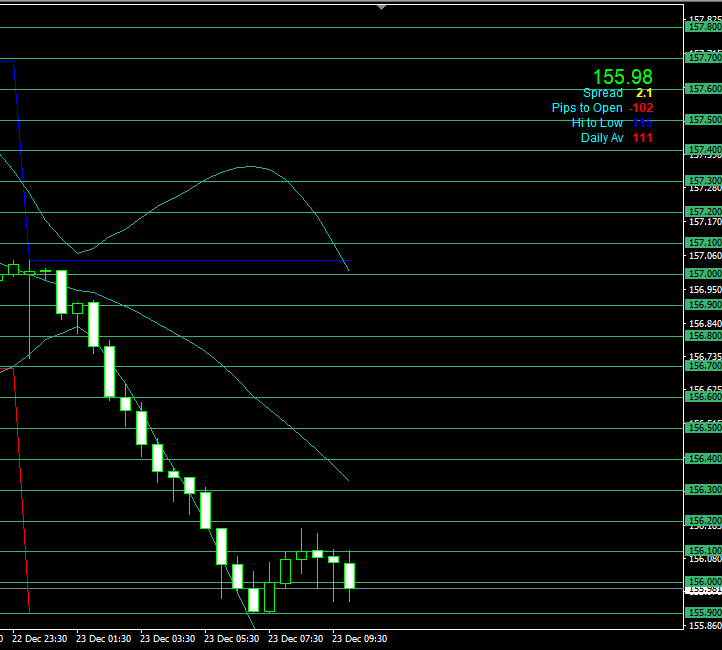Click the 157.800 price level label
Image resolution: width=722 pixels, height=650 pixels.
[703, 27]
